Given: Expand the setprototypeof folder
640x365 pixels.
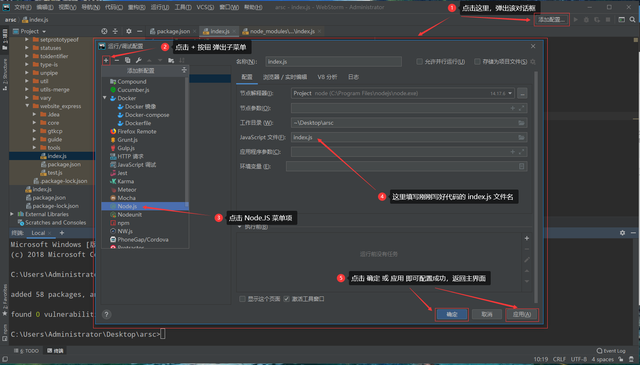Looking at the screenshot, I should (27, 40).
